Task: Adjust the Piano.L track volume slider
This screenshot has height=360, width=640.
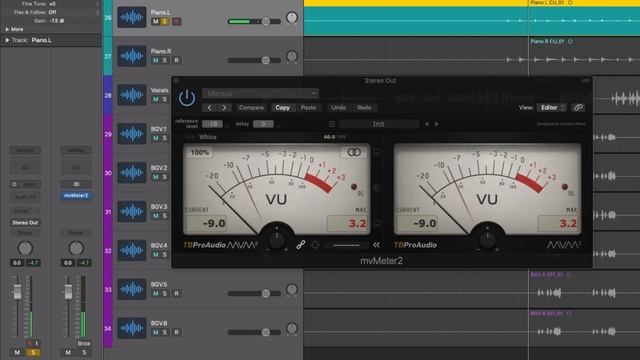Action: pos(254,22)
